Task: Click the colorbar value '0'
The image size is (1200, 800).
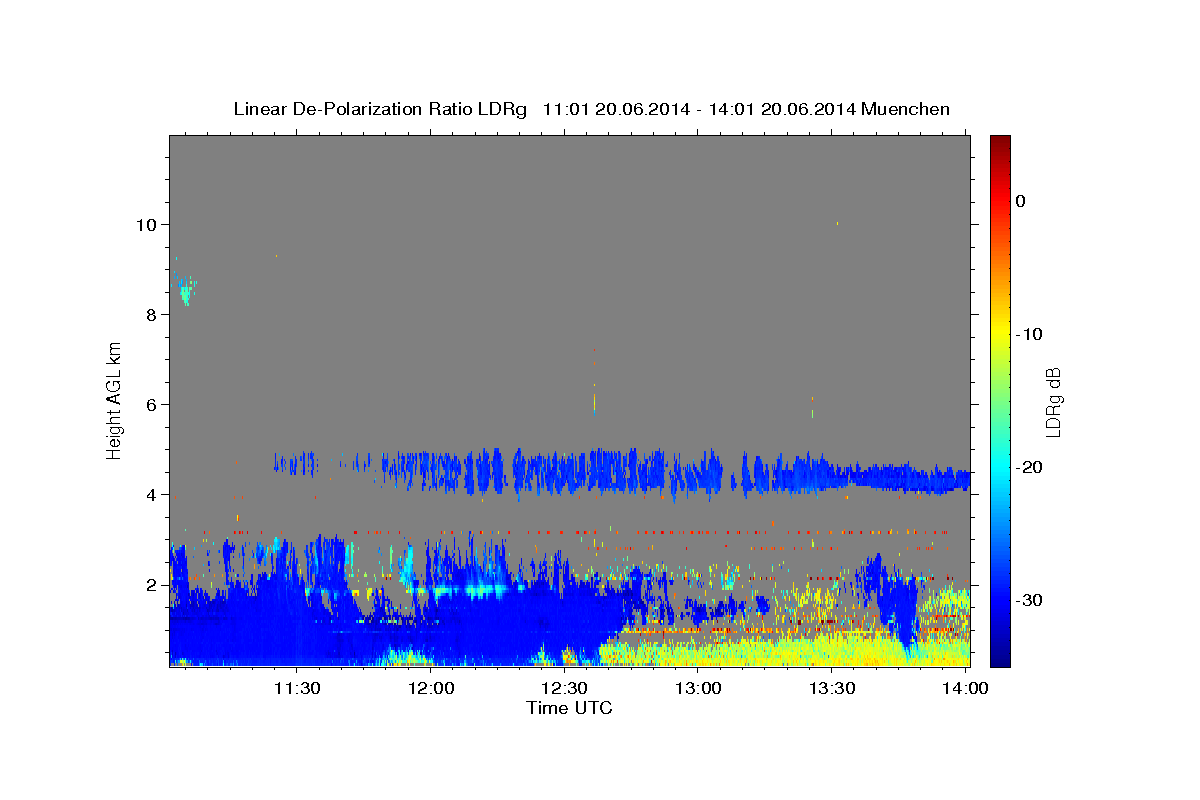Action: tap(1021, 201)
